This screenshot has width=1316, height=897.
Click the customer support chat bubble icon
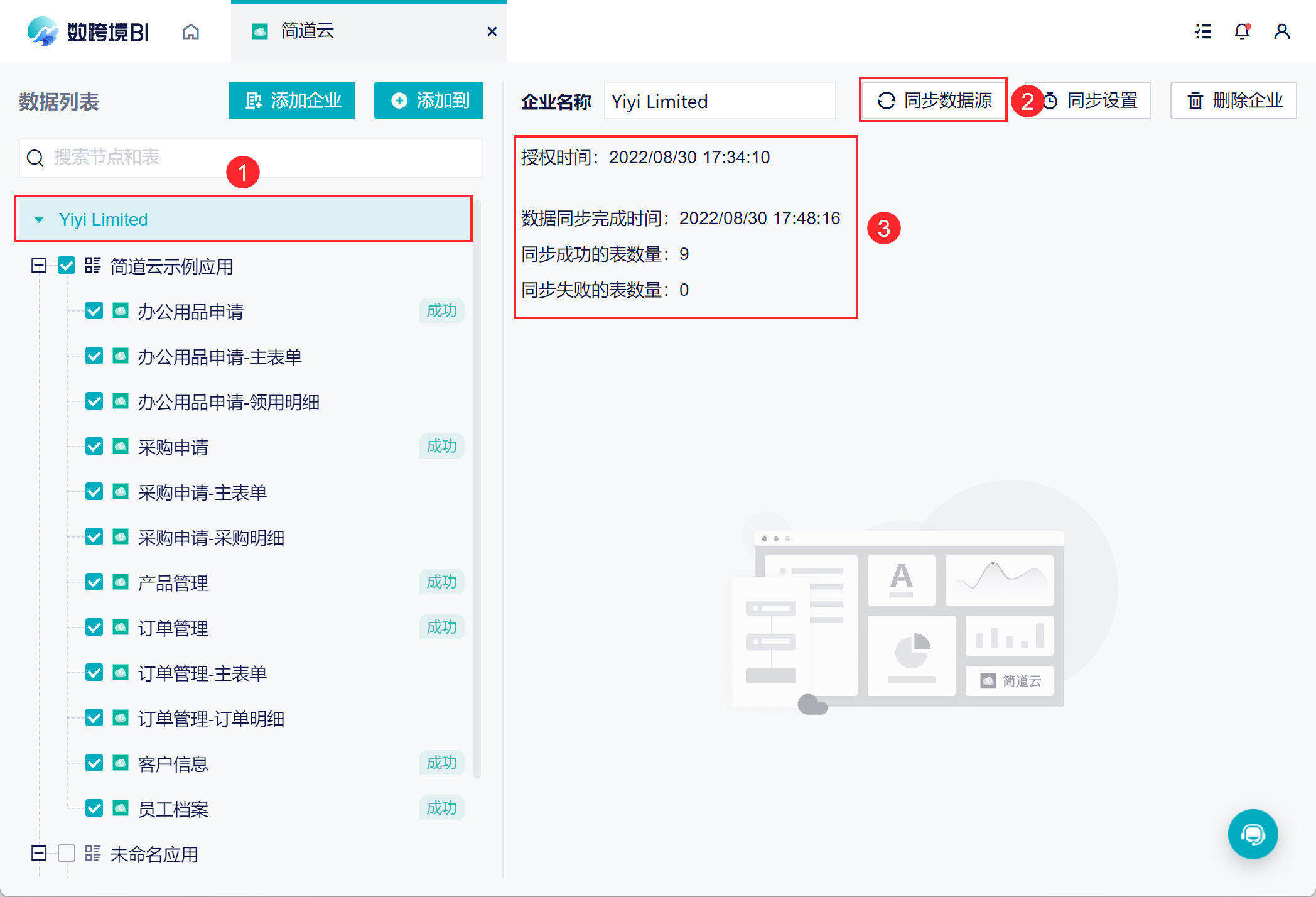point(1253,834)
